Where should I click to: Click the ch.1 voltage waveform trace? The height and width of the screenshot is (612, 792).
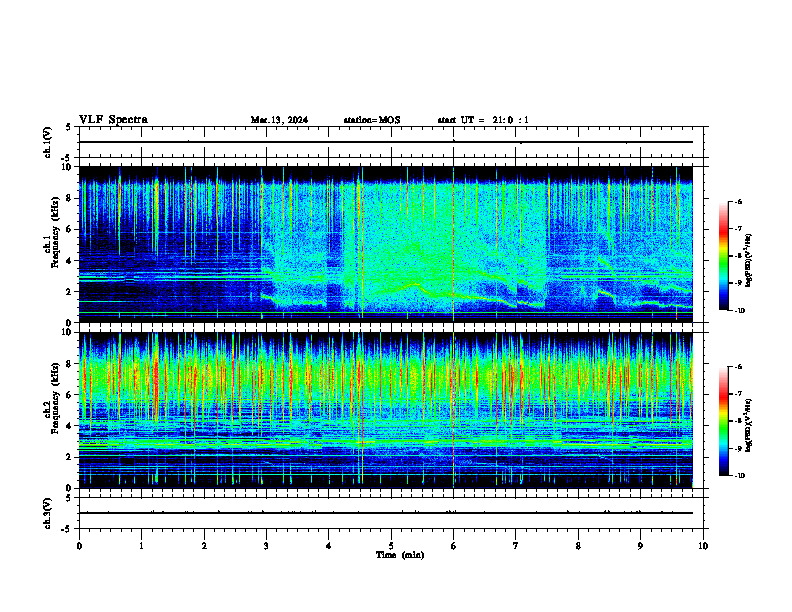pos(385,142)
